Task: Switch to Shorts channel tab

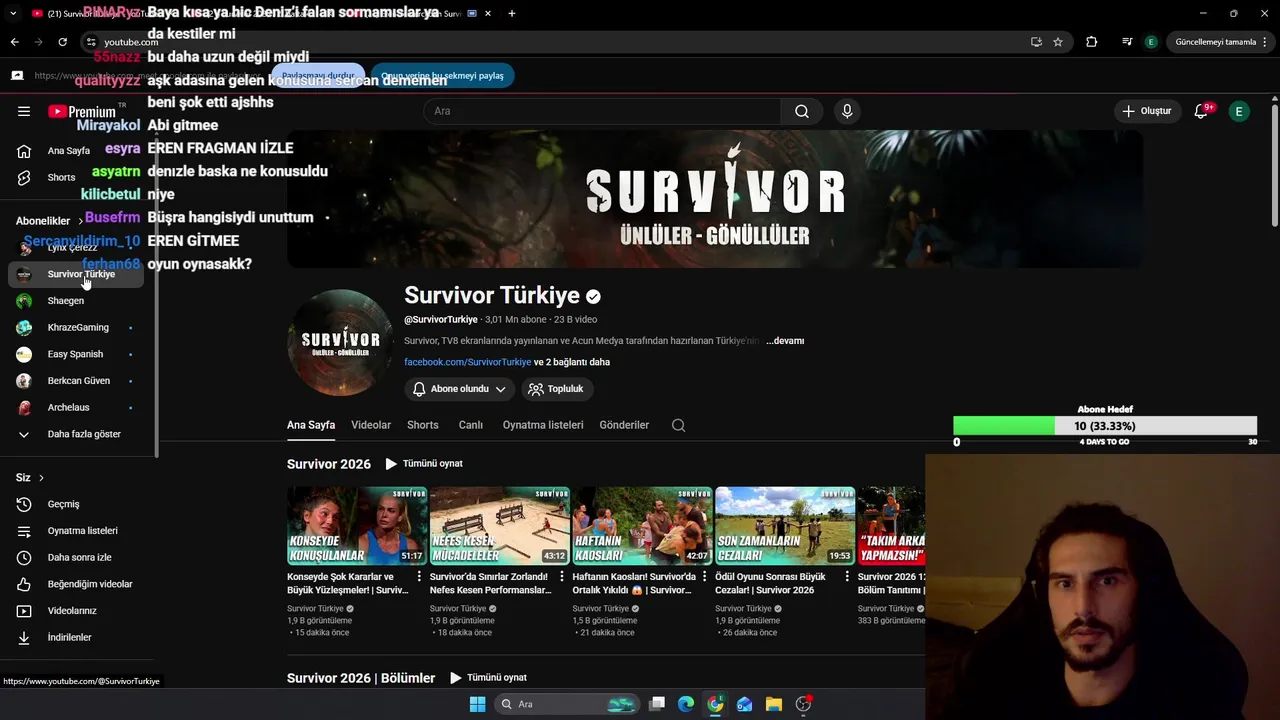Action: [x=423, y=425]
